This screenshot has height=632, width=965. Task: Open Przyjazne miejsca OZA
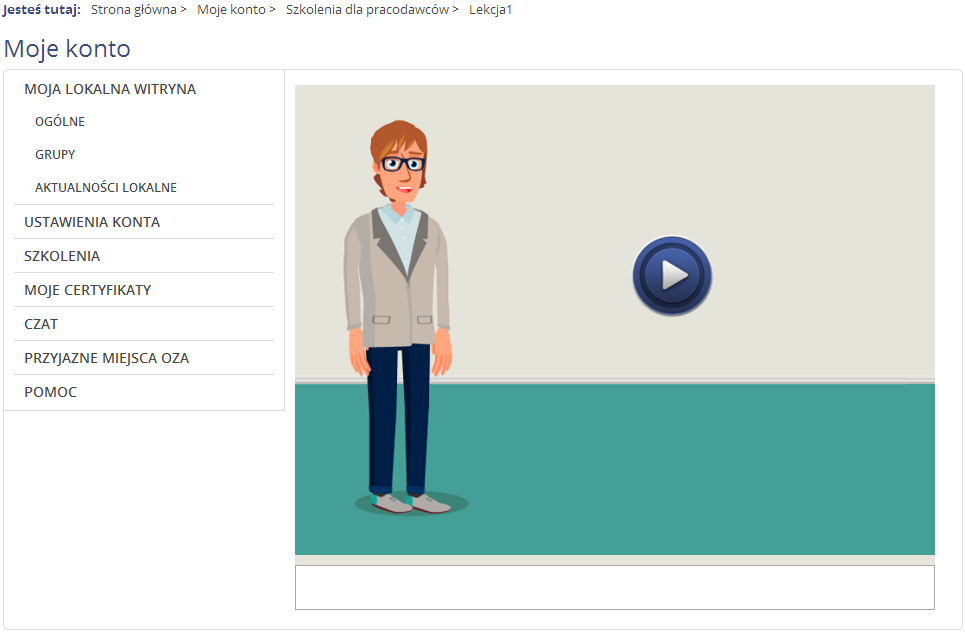[x=106, y=358]
